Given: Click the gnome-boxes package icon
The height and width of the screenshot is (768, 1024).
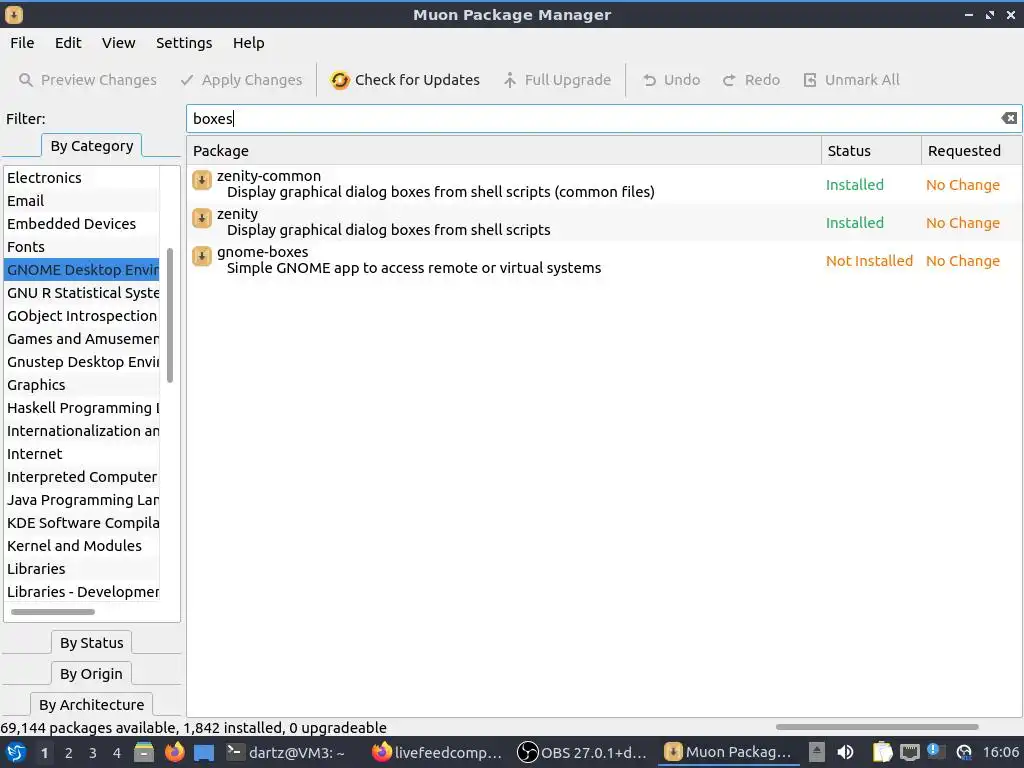Looking at the screenshot, I should (202, 255).
